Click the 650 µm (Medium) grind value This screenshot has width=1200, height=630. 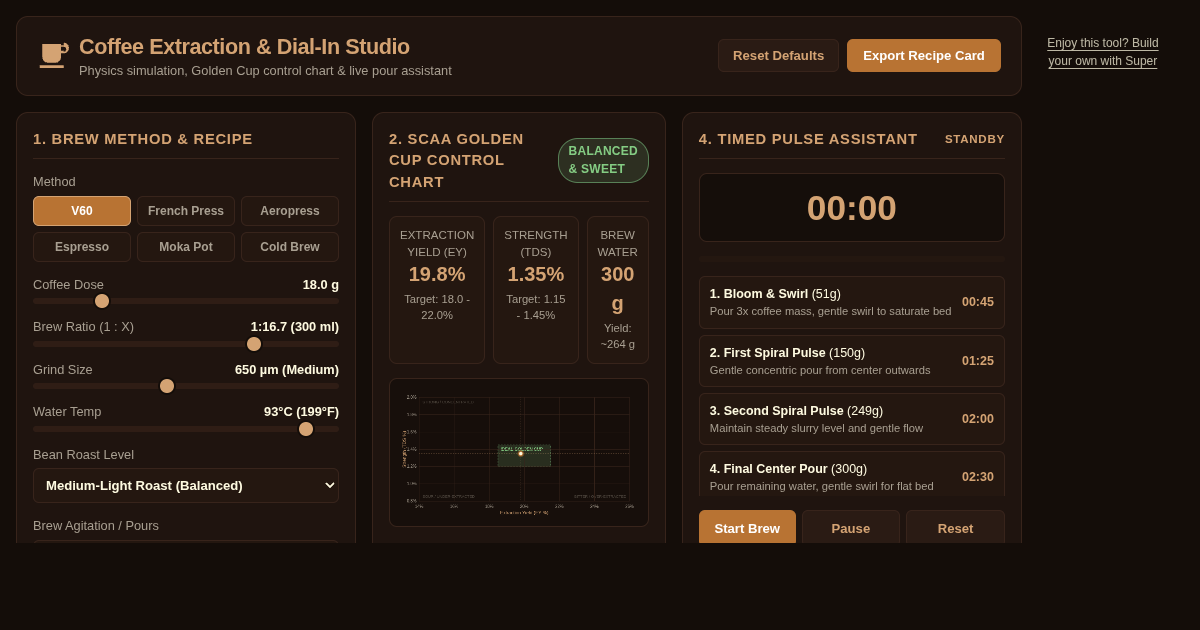pos(287,370)
